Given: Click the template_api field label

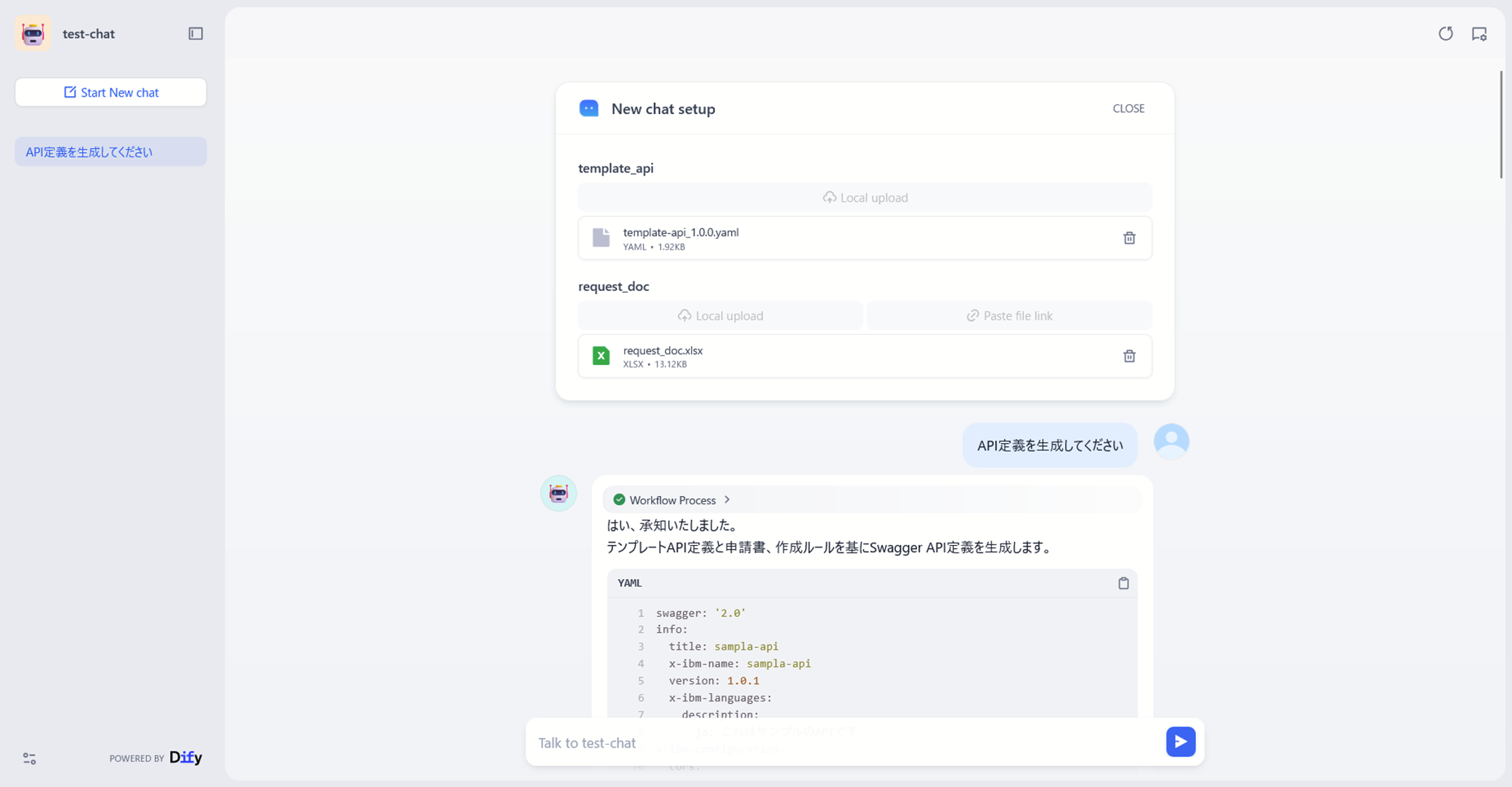Looking at the screenshot, I should tap(615, 168).
